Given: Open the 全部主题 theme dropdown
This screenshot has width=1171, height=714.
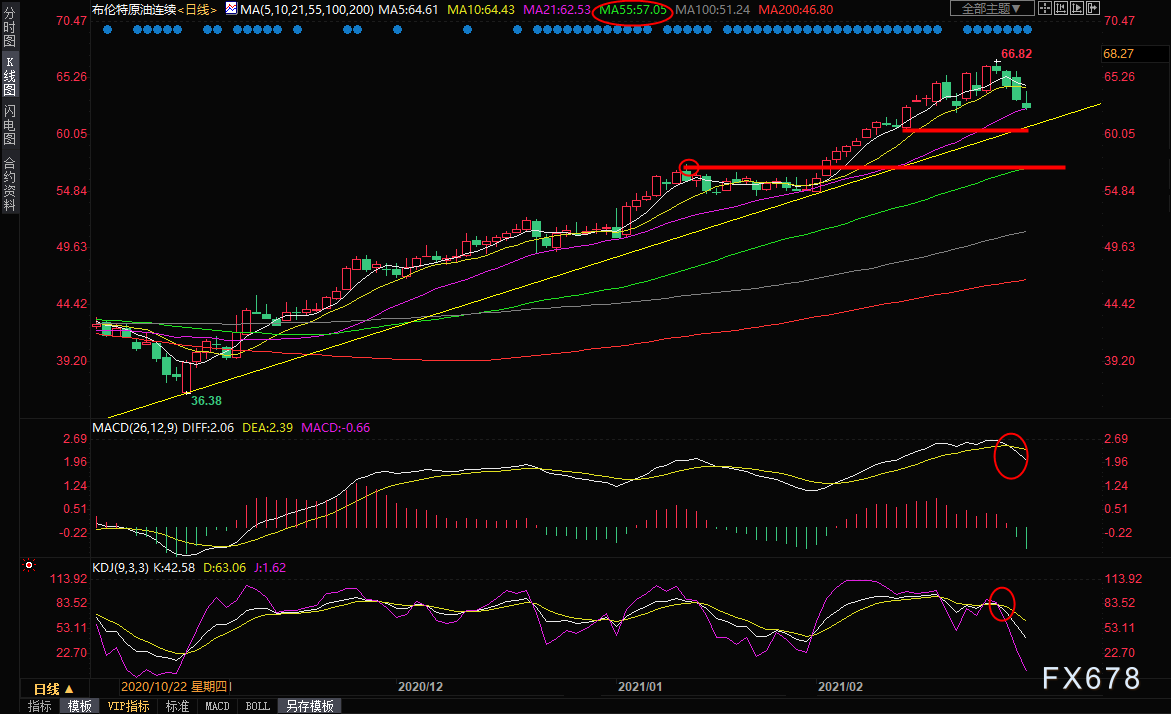Looking at the screenshot, I should [x=992, y=8].
